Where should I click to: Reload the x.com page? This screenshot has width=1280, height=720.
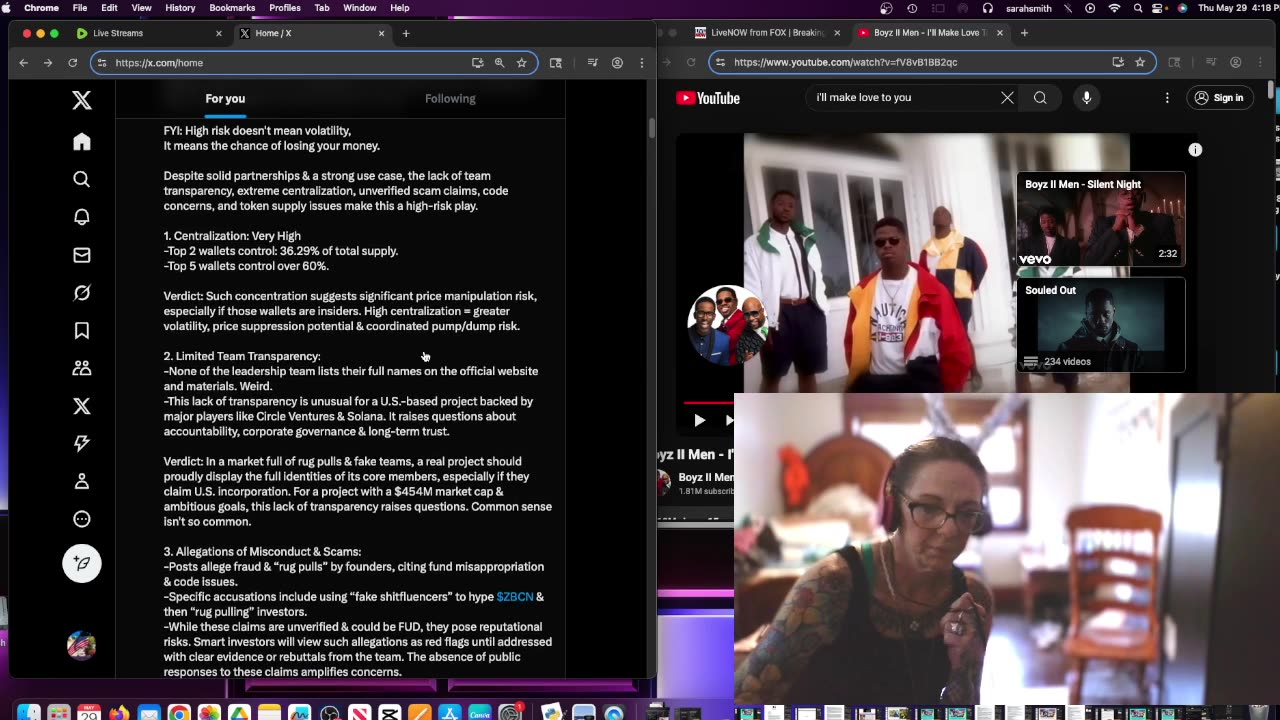pyautogui.click(x=72, y=62)
